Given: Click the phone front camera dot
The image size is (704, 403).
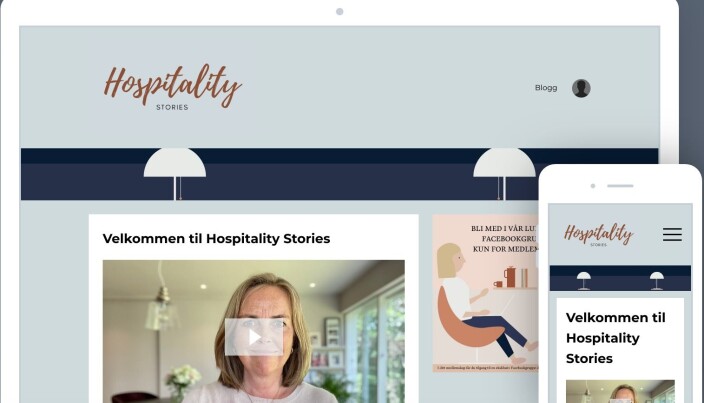Looking at the screenshot, I should click(x=593, y=186).
